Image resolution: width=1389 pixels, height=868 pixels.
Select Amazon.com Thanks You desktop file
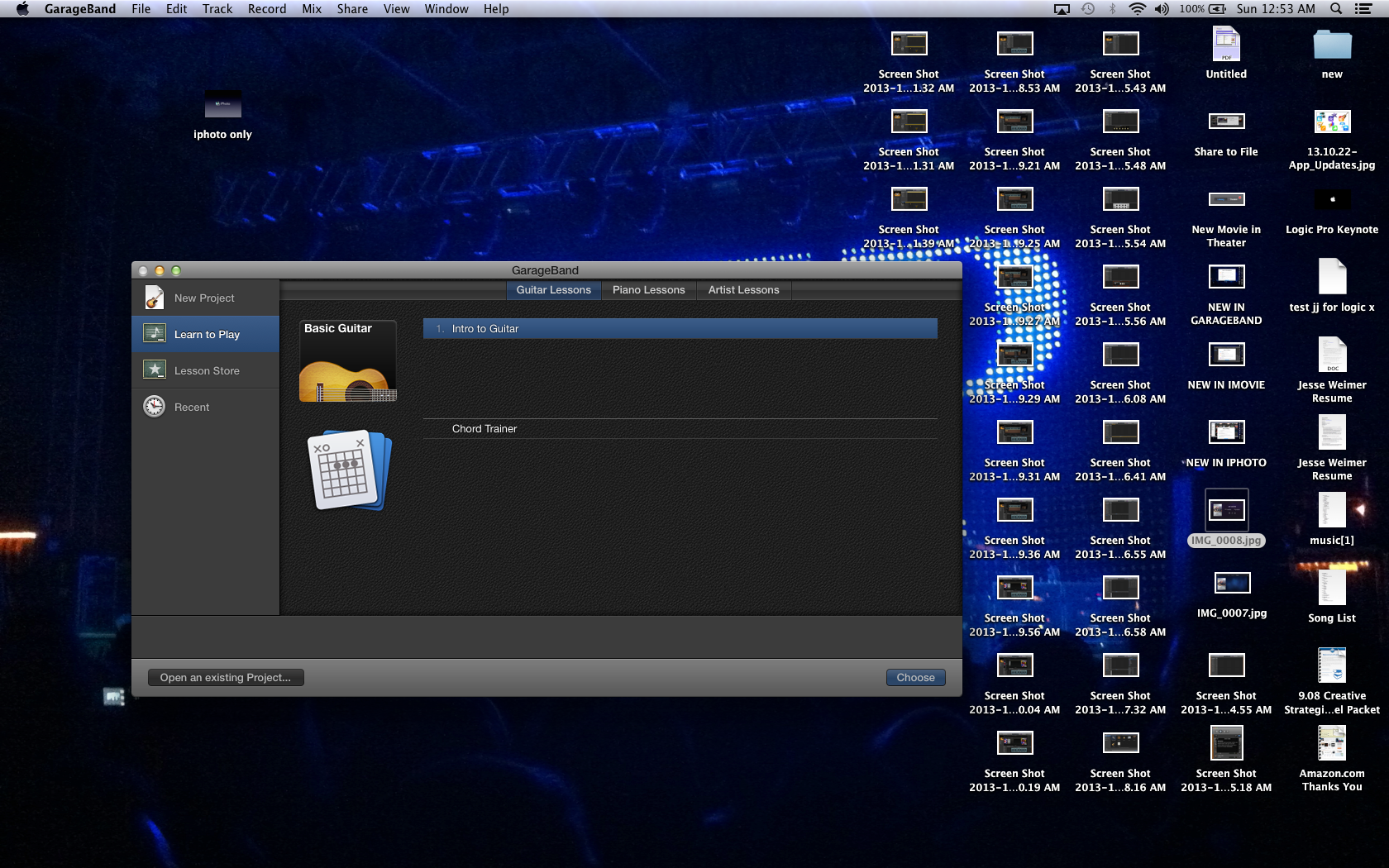pos(1332,743)
